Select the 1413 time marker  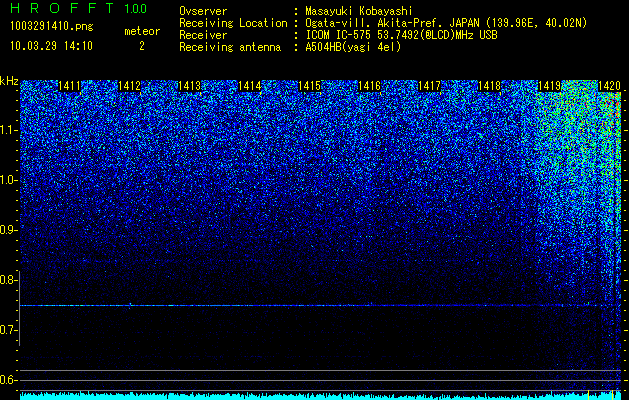pos(189,86)
